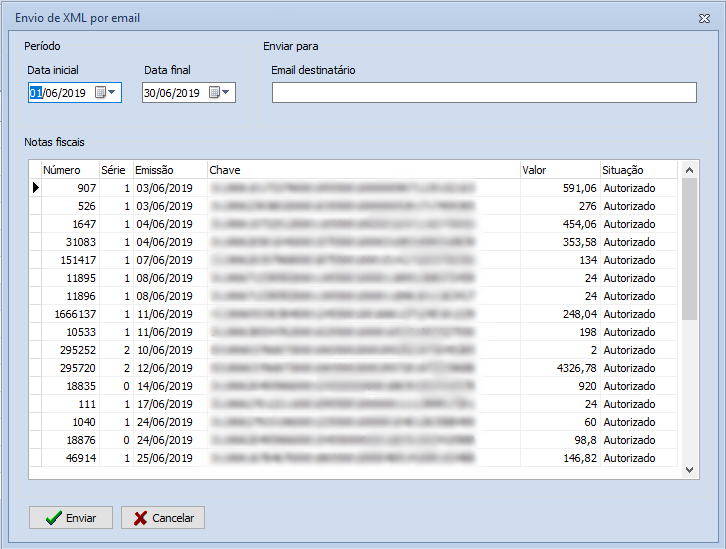Image resolution: width=726 pixels, height=549 pixels.
Task: Open the Data inicial calendar dropdown
Action: tap(105, 93)
